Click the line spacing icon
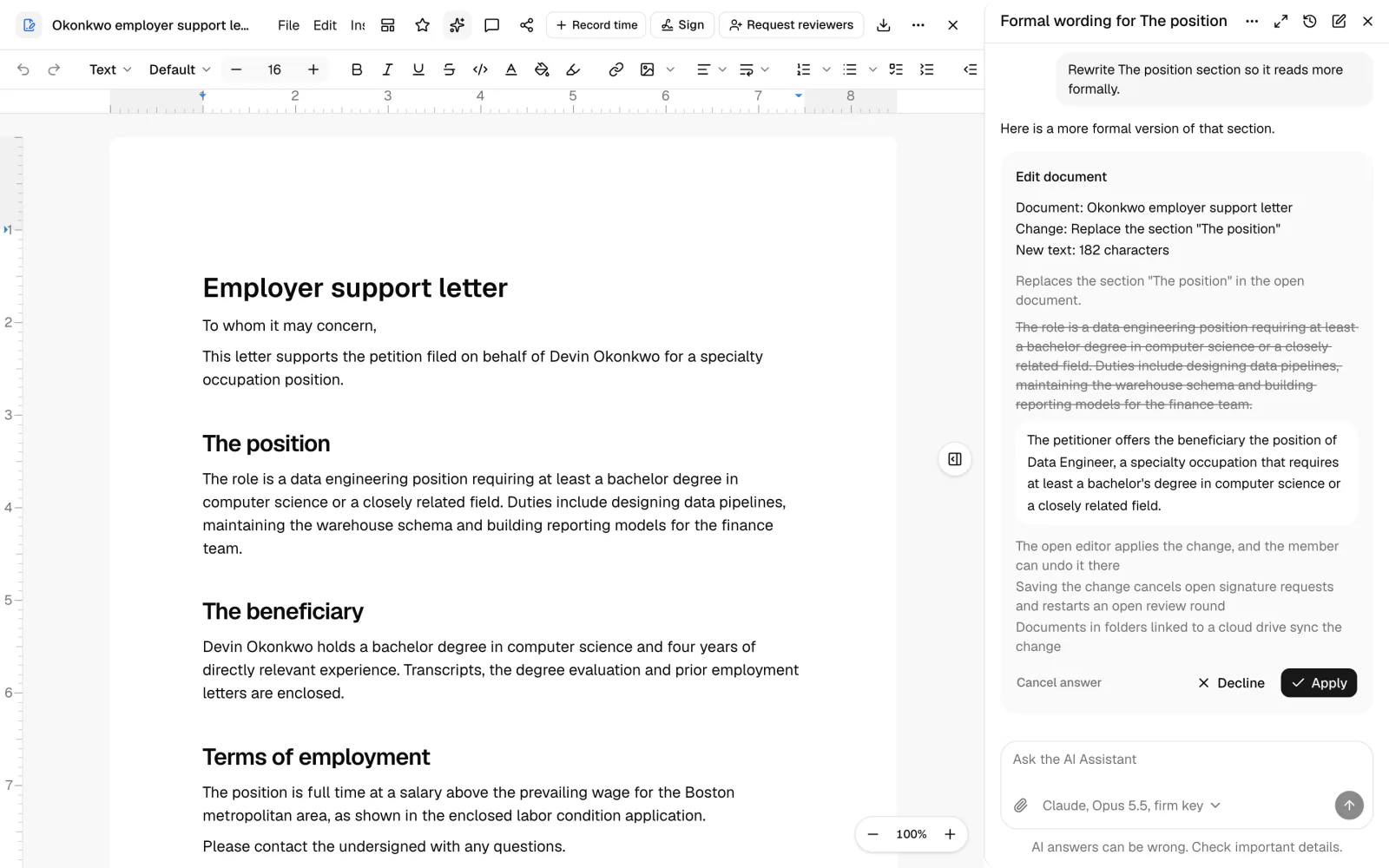Screen dimensions: 1389x868 click(x=746, y=69)
